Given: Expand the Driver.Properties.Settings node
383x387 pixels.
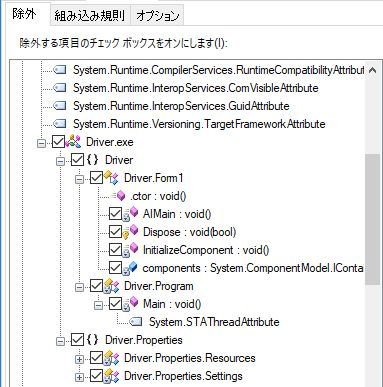Looking at the screenshot, I should coord(79,377).
